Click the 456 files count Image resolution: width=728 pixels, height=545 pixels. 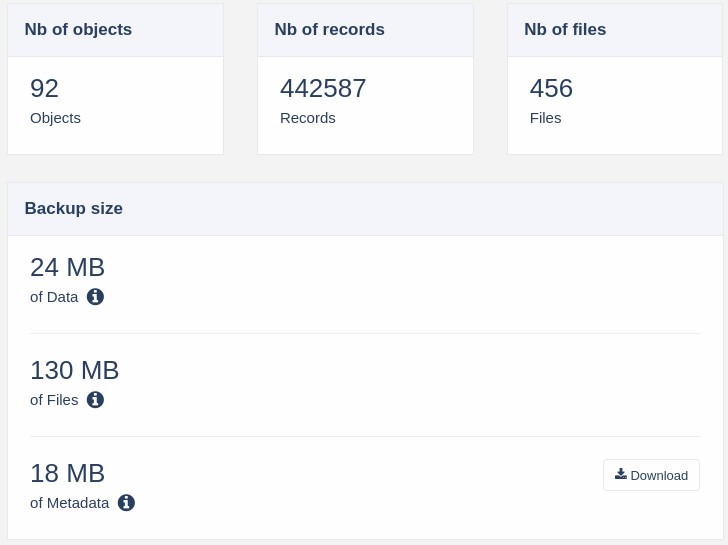point(551,88)
